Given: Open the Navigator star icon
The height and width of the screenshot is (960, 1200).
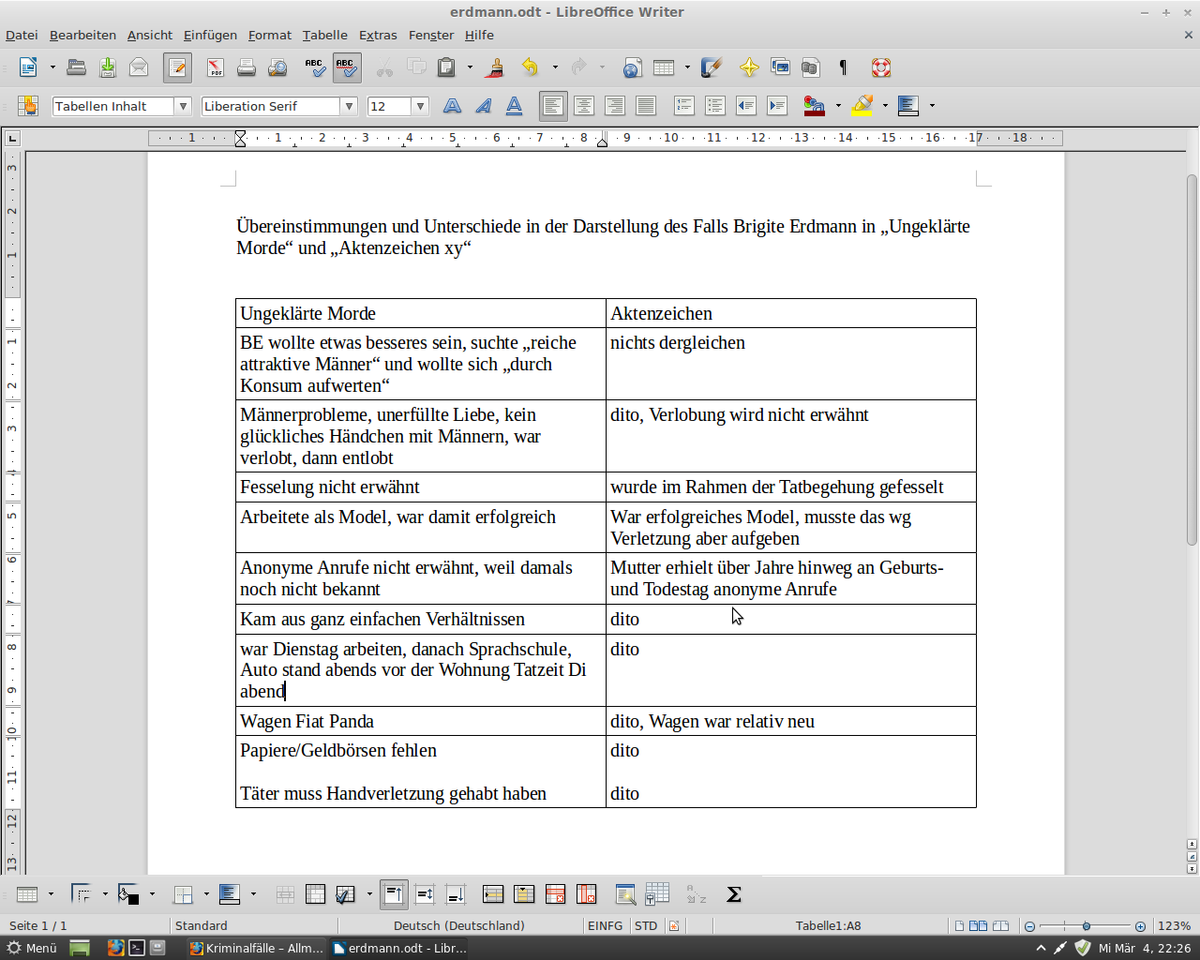Looking at the screenshot, I should click(x=748, y=68).
